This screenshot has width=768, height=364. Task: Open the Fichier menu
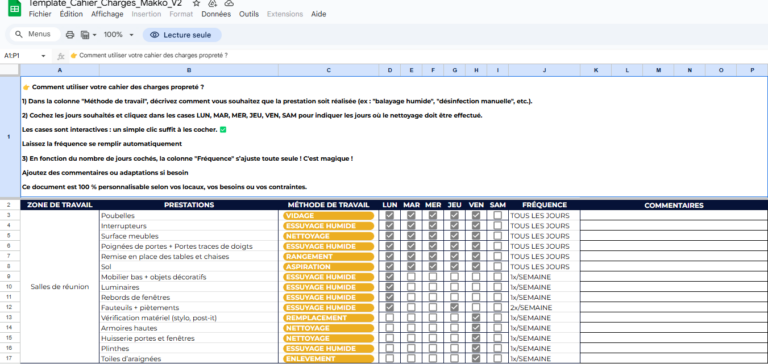click(40, 14)
